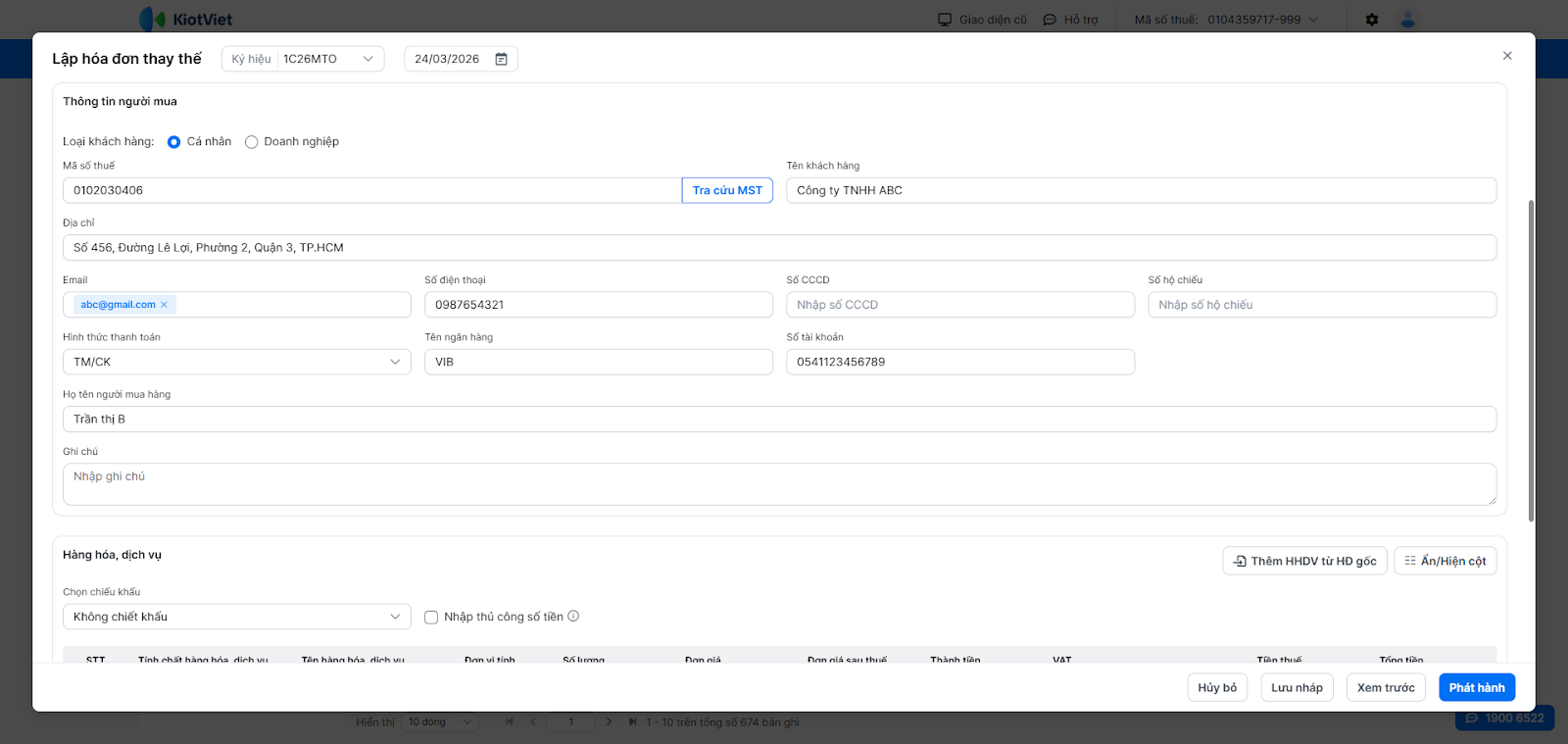Open the settings gear in the top bar
Screen dimensions: 1568x744
pyautogui.click(x=1372, y=20)
